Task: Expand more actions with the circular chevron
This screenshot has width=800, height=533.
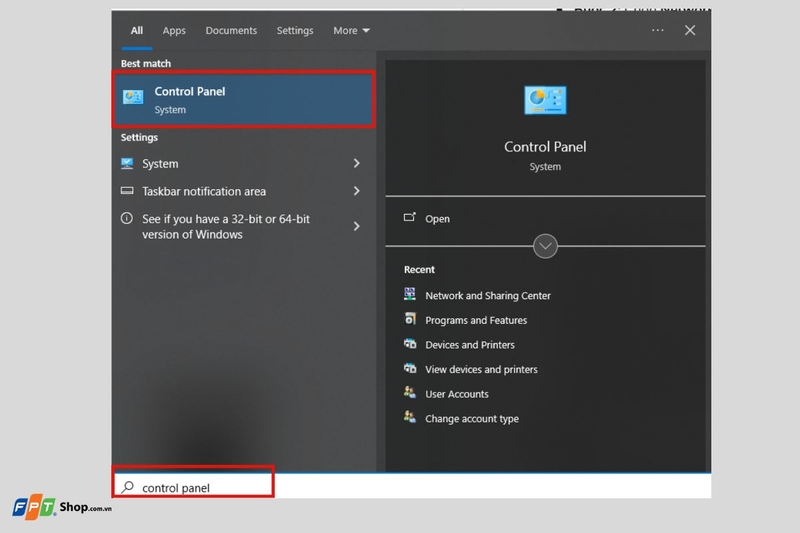Action: pos(545,246)
